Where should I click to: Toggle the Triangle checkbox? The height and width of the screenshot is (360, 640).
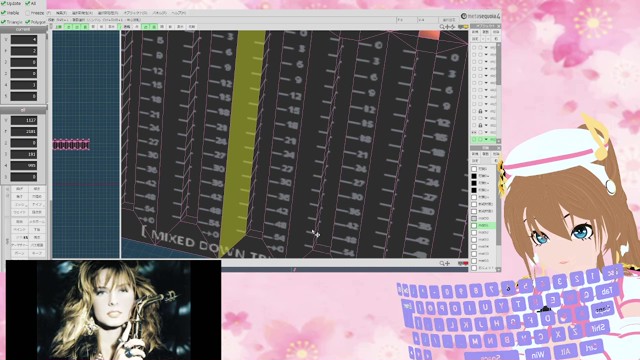point(3,22)
